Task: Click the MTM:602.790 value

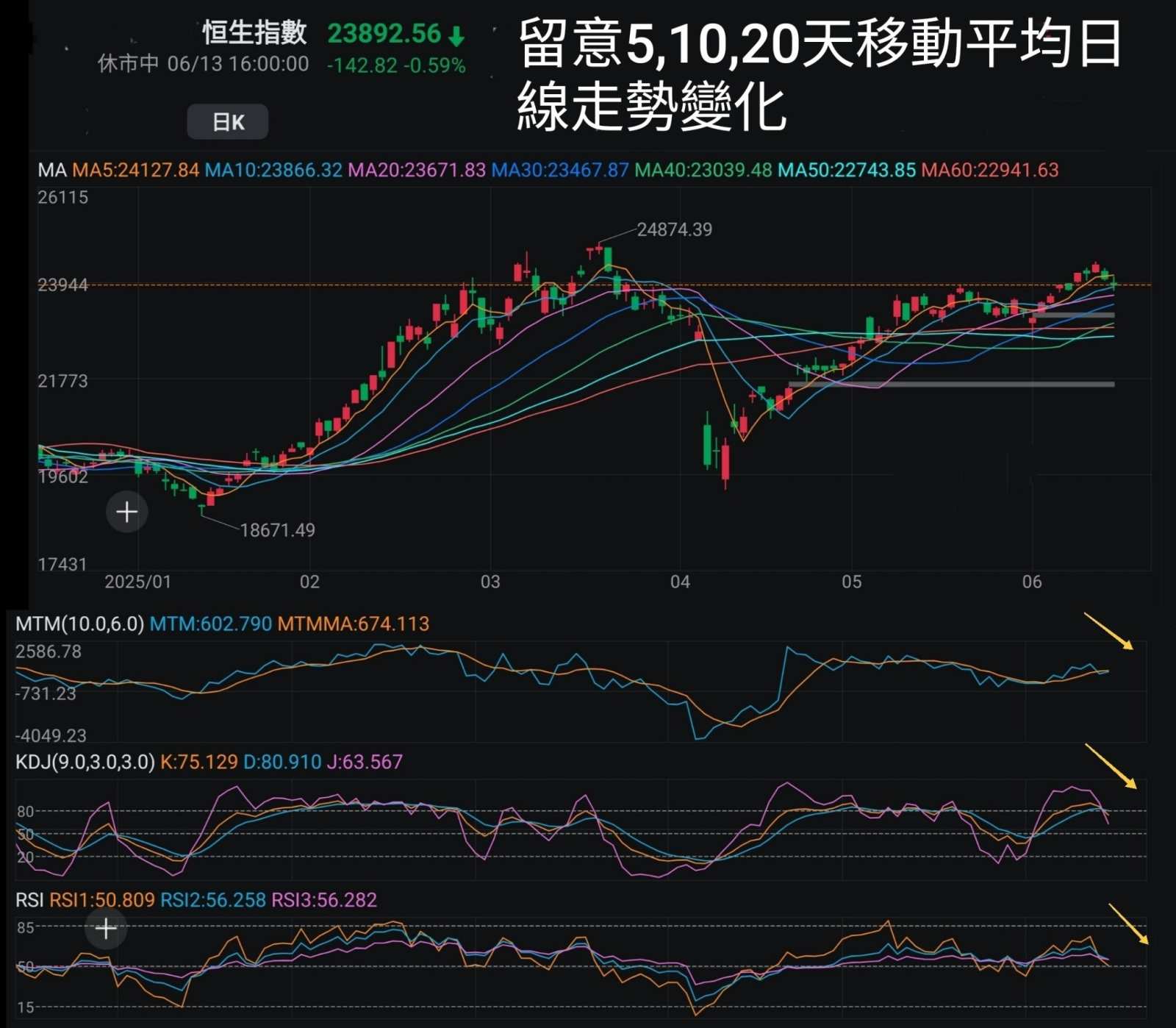Action: pyautogui.click(x=211, y=624)
